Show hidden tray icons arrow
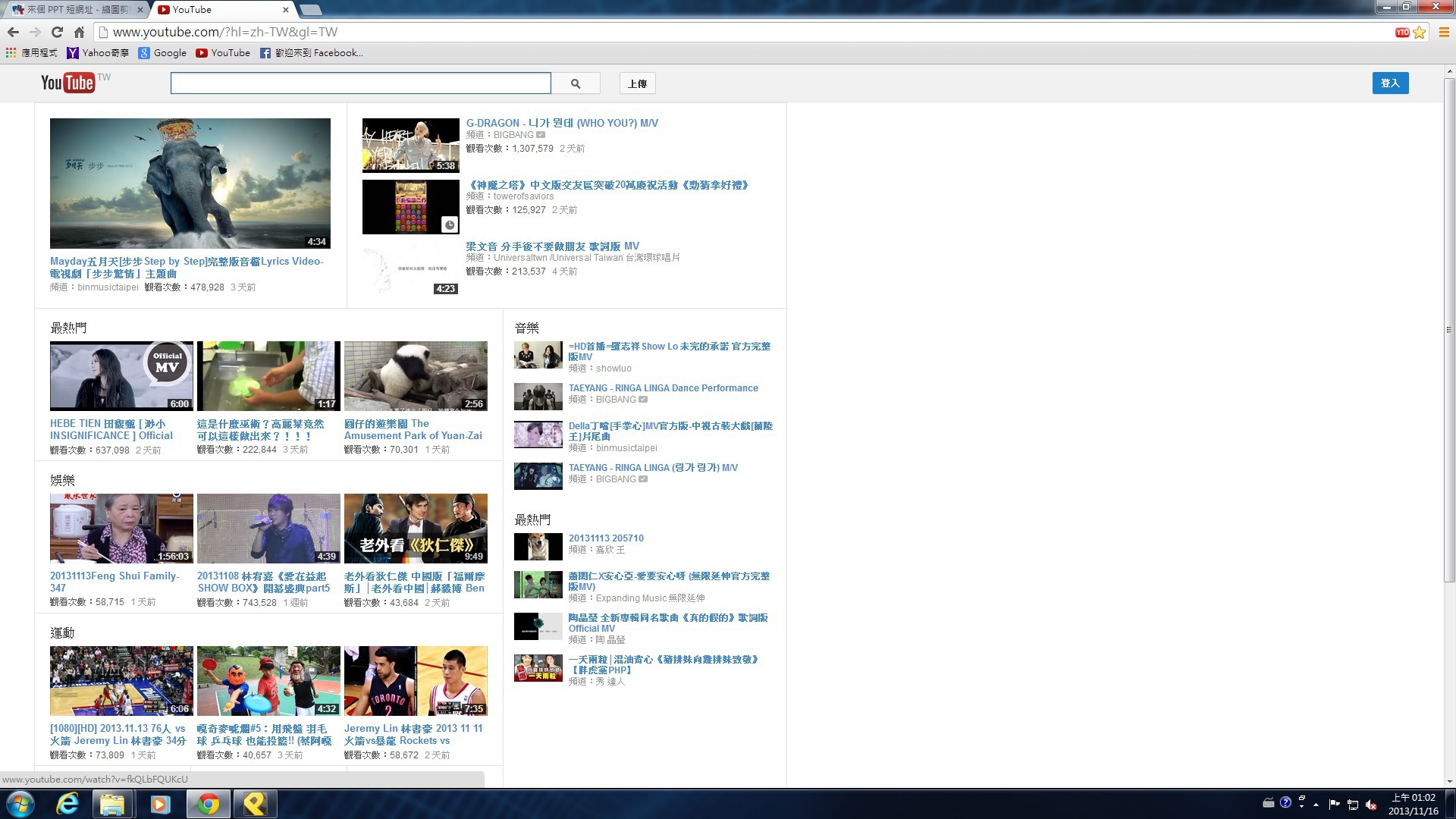The width and height of the screenshot is (1456, 819). [1316, 805]
